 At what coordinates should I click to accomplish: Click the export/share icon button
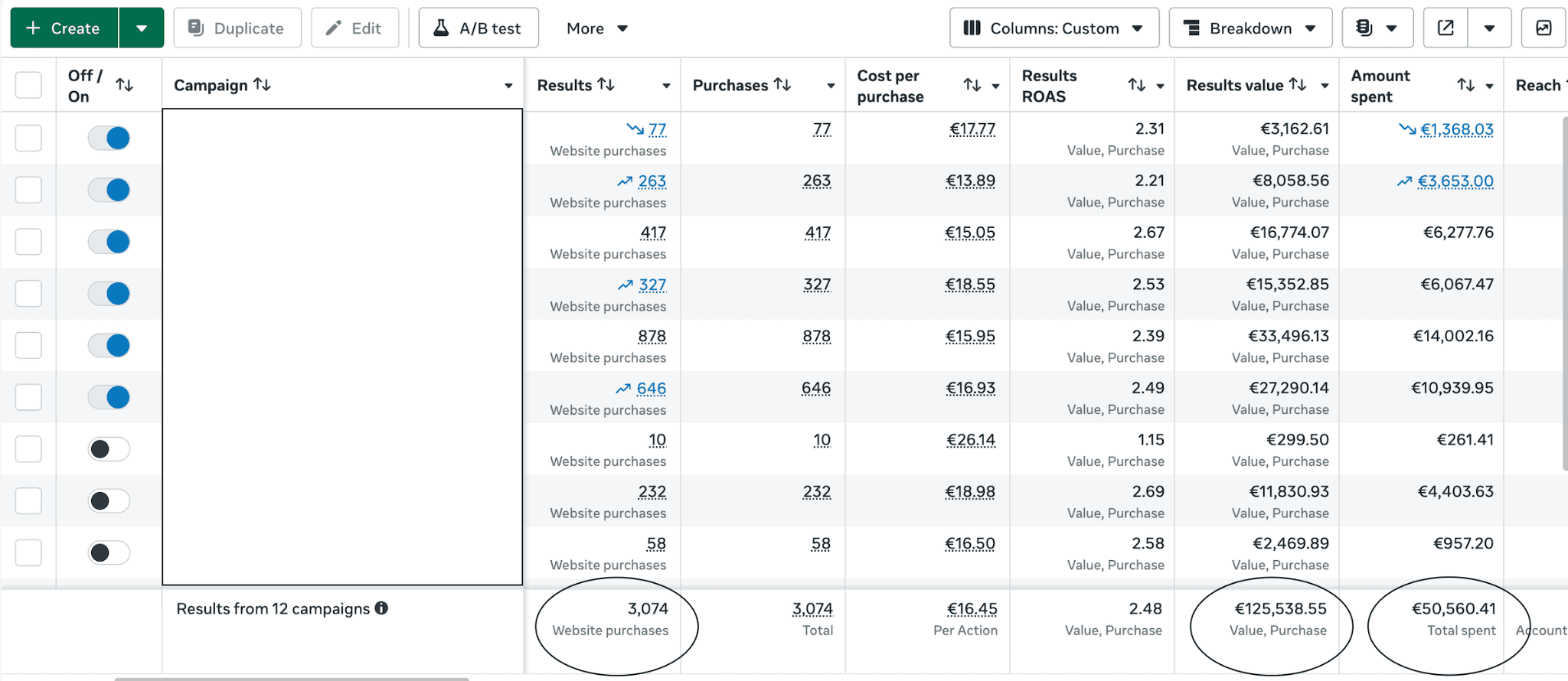(x=1445, y=28)
